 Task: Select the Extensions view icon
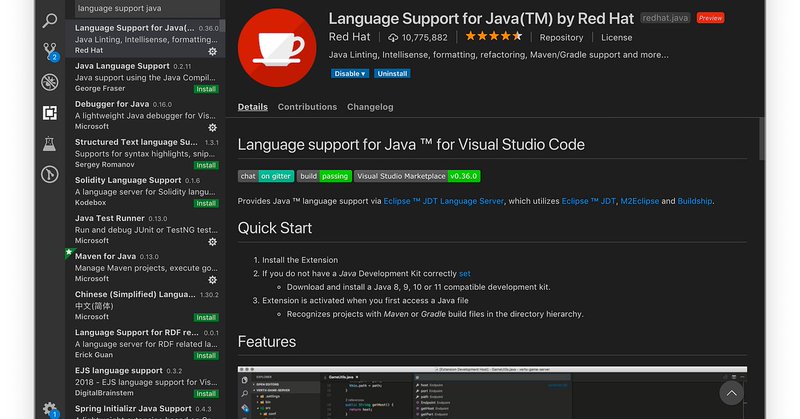[x=49, y=113]
